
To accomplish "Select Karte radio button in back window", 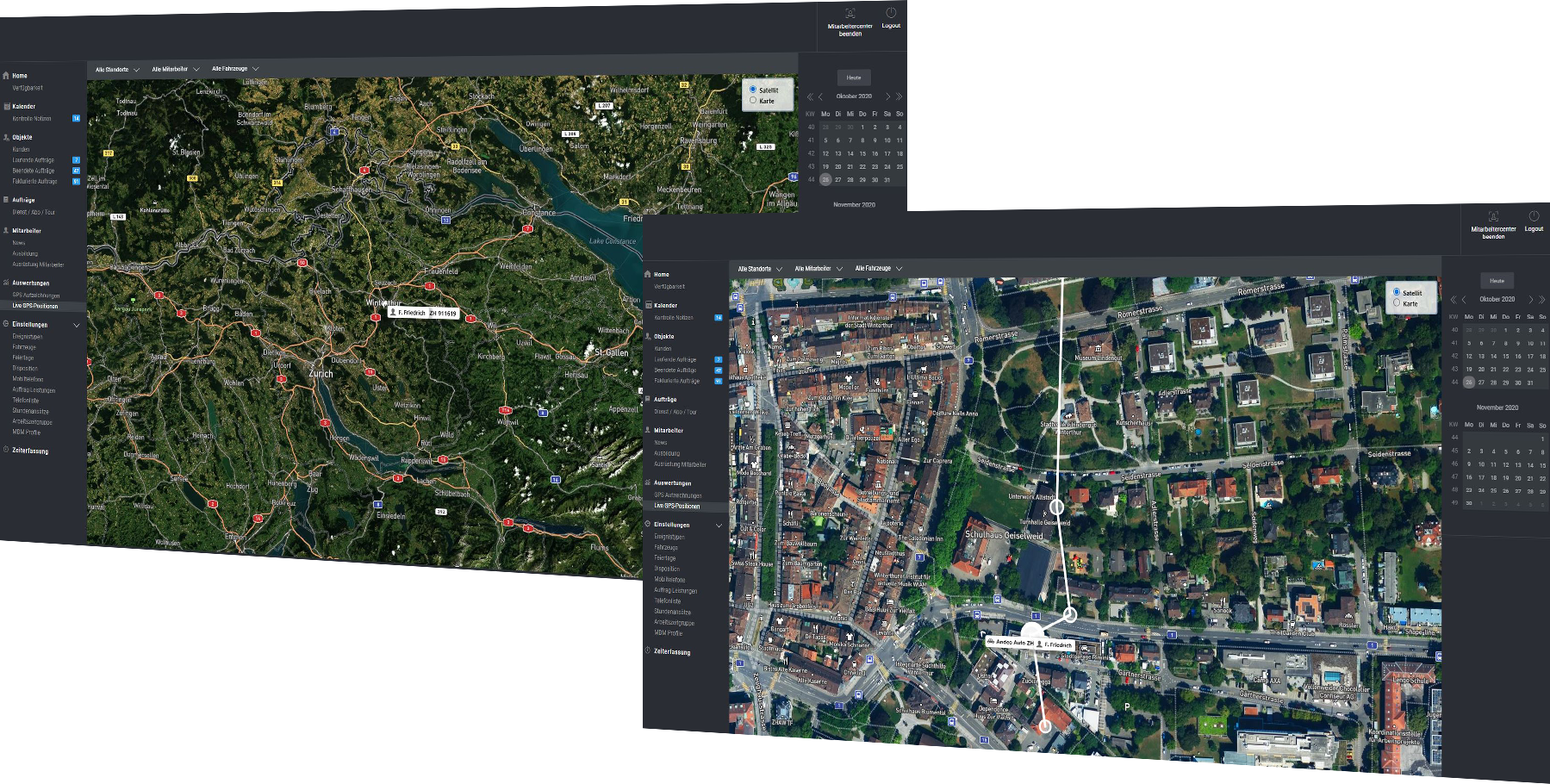I will pos(753,100).
